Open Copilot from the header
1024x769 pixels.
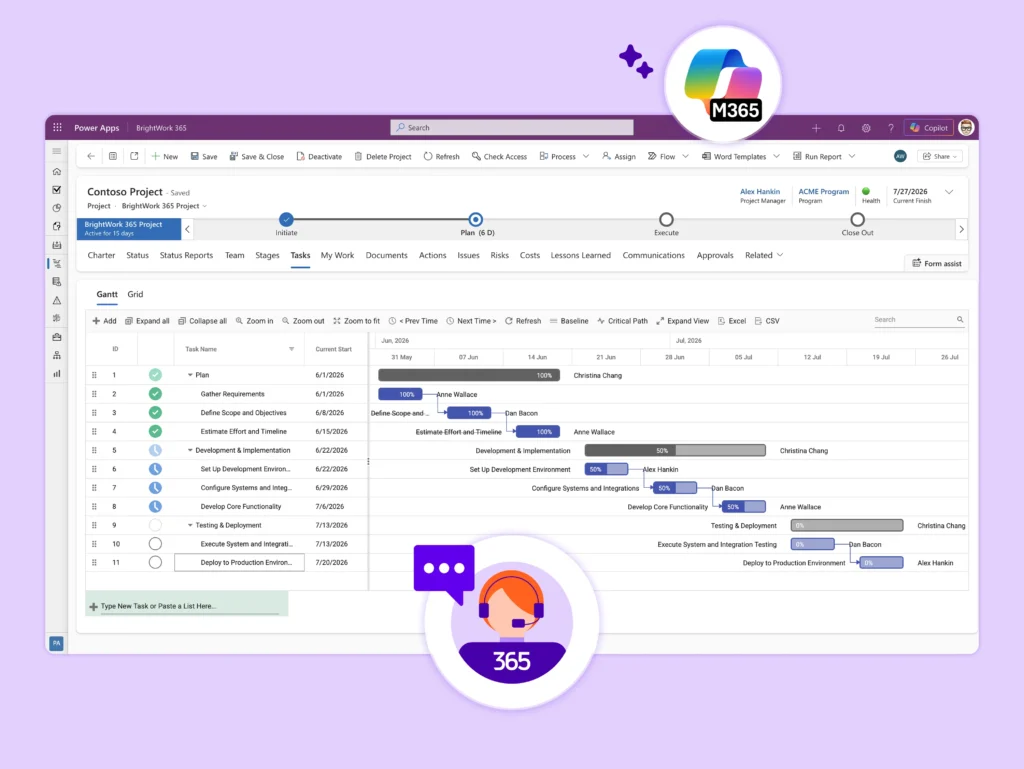coord(929,128)
